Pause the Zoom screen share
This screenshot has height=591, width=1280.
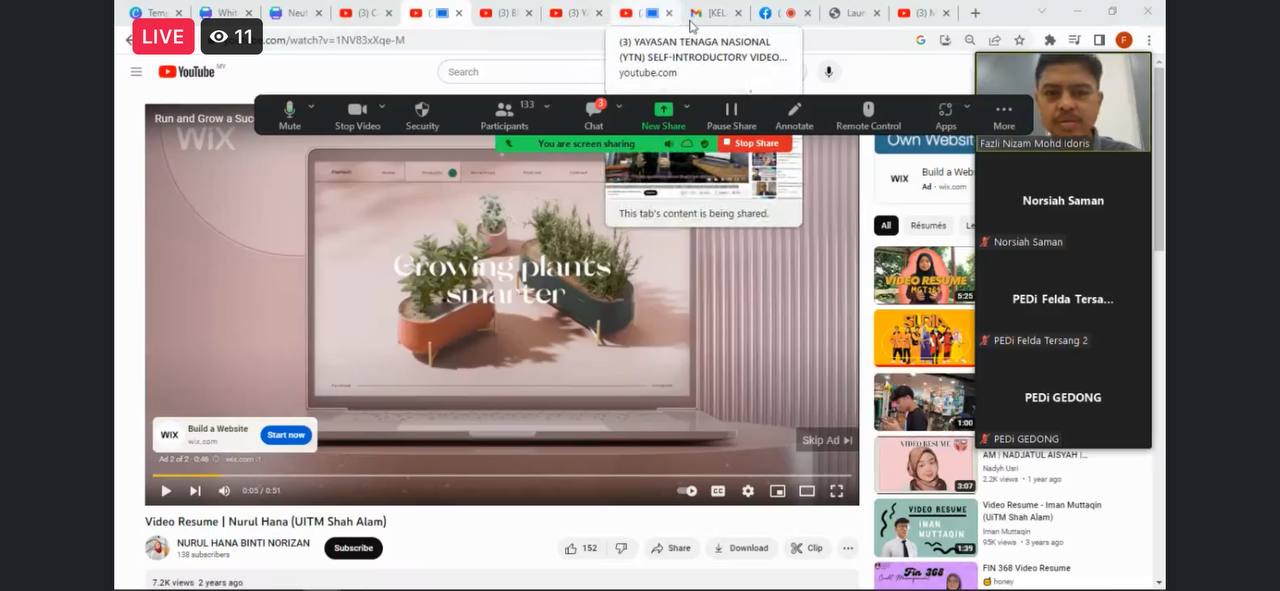pyautogui.click(x=731, y=110)
